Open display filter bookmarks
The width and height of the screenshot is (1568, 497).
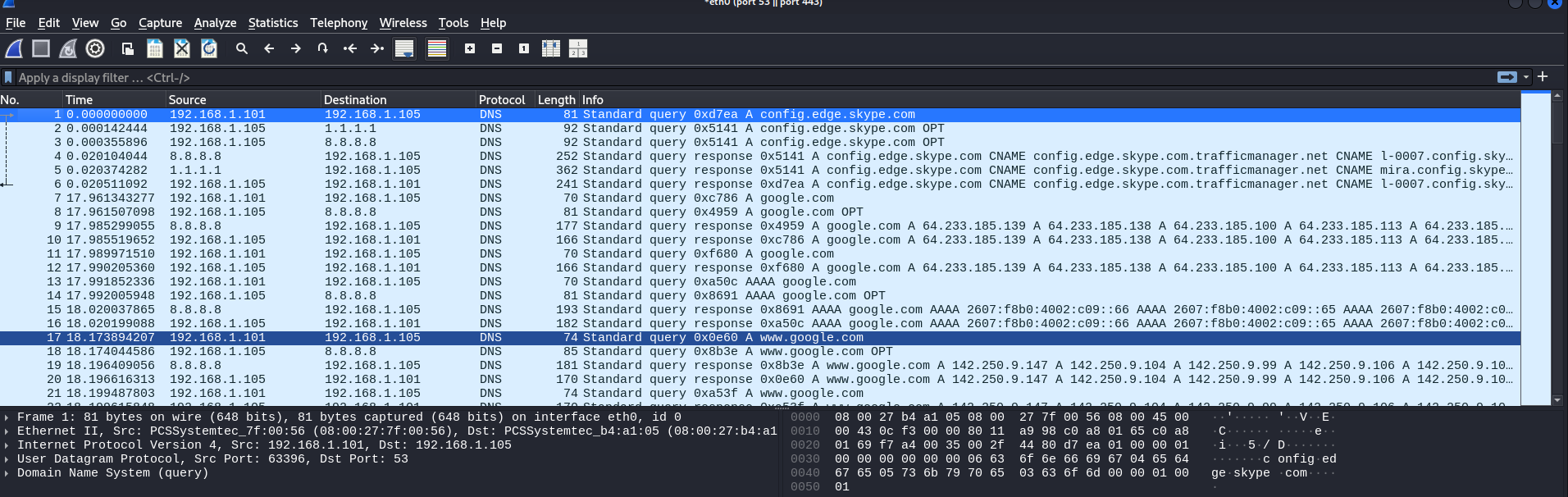pyautogui.click(x=8, y=78)
